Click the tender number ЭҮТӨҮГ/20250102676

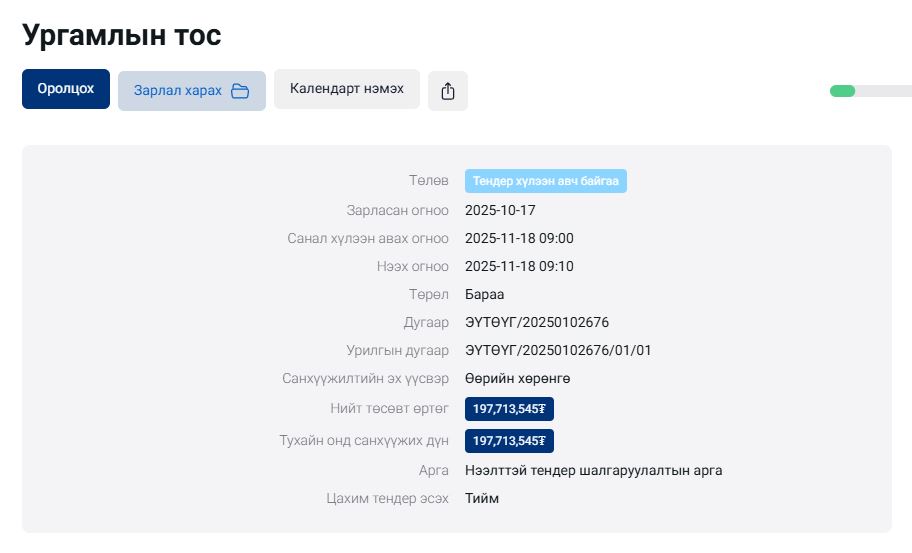(x=536, y=323)
